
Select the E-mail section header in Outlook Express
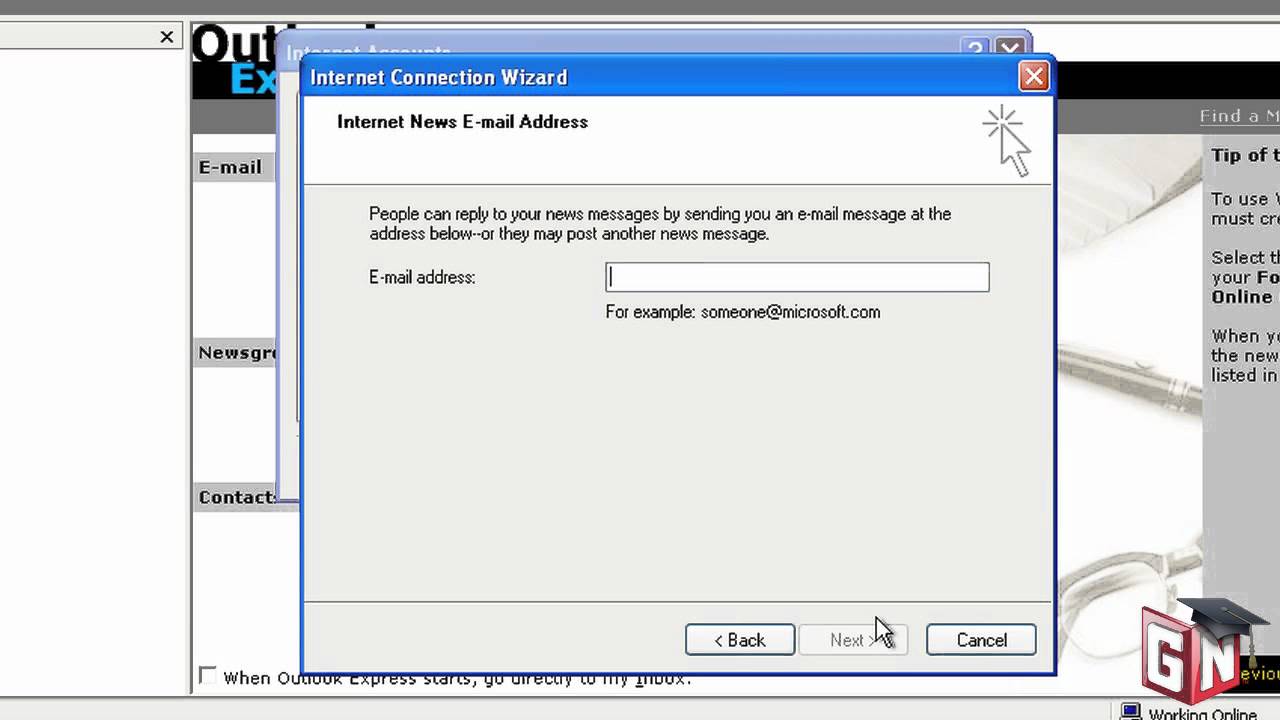[x=230, y=167]
